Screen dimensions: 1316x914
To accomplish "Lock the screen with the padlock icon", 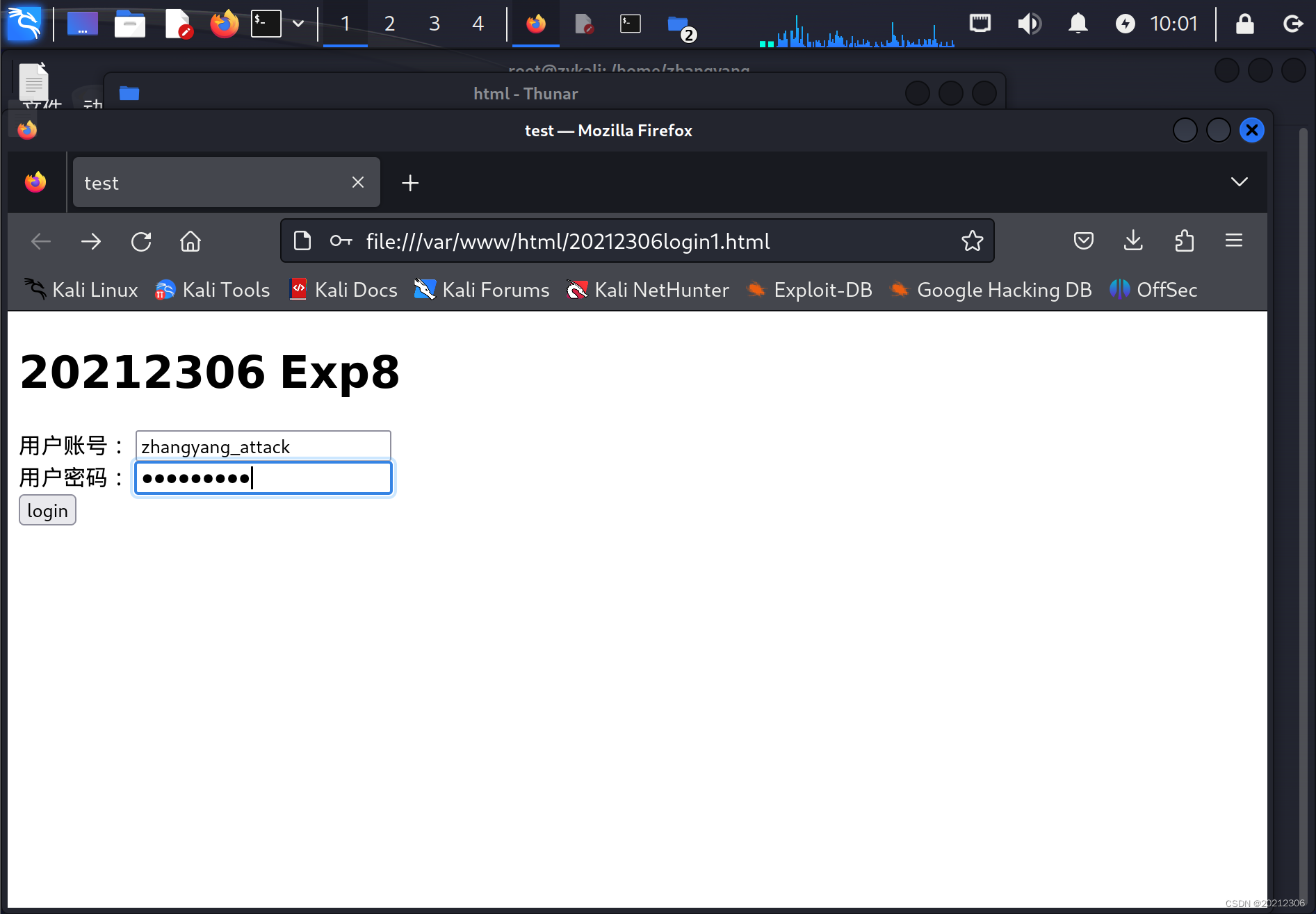I will (1245, 24).
